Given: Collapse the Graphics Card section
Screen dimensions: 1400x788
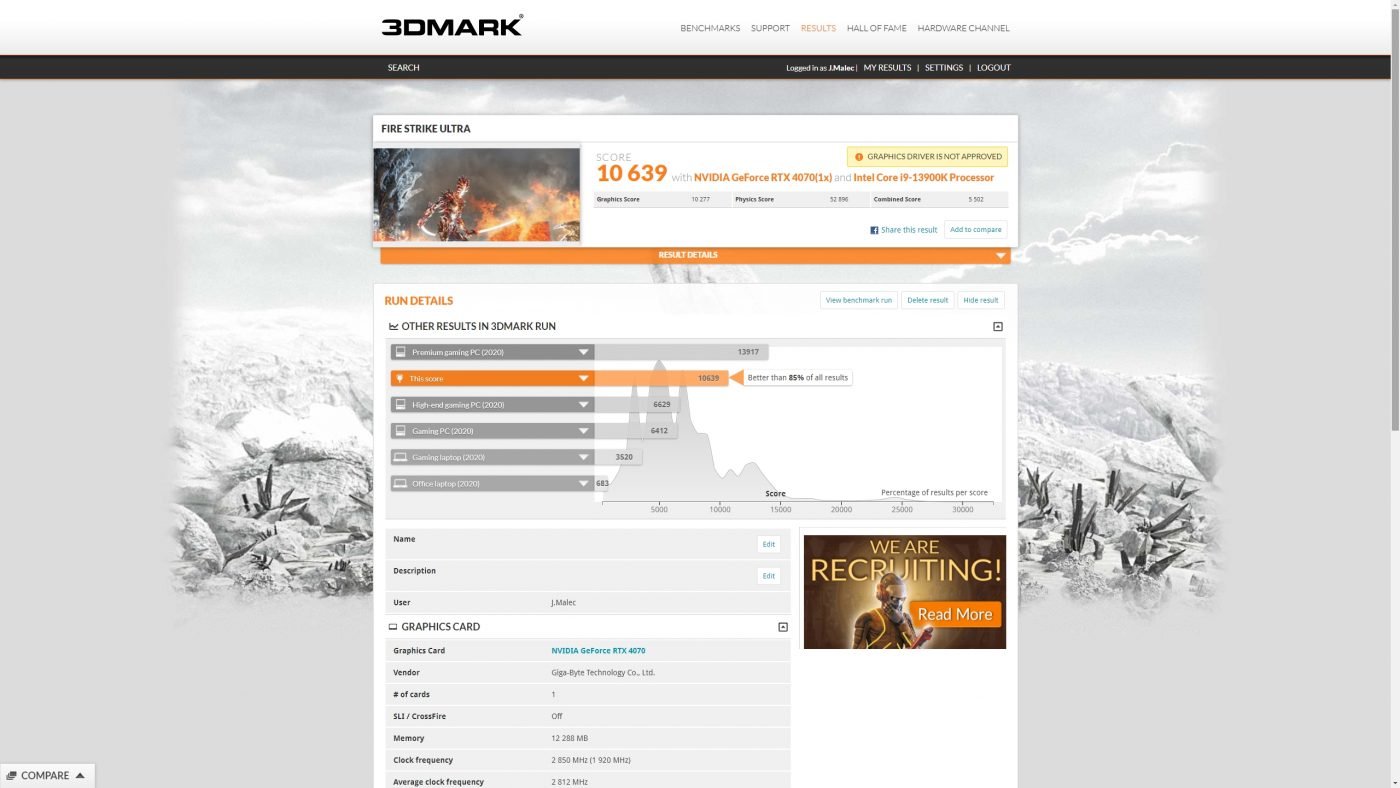Looking at the screenshot, I should click(x=783, y=627).
